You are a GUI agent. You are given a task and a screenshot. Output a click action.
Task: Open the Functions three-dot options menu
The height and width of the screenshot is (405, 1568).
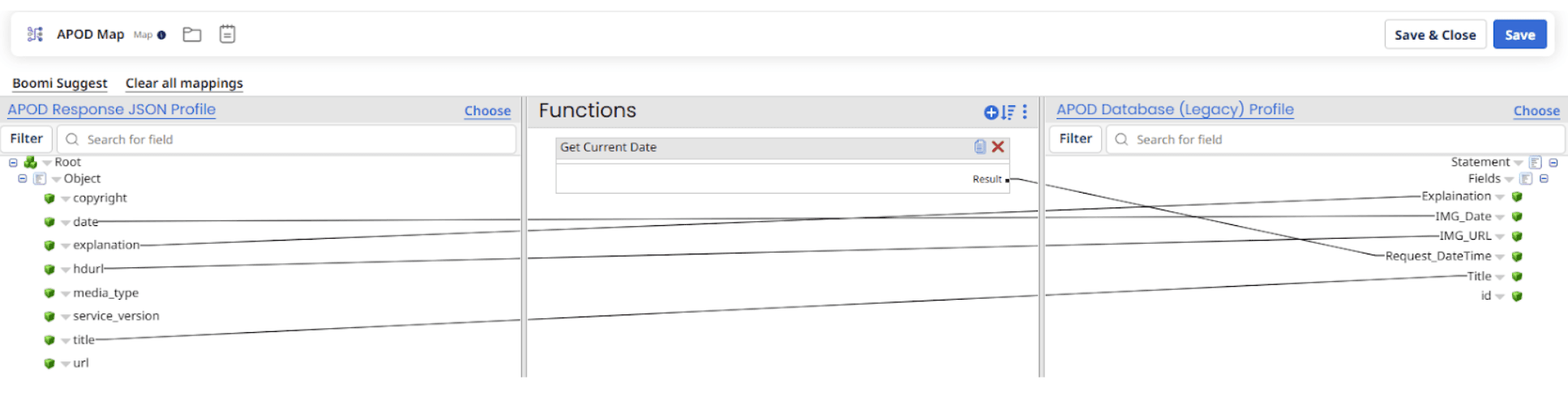[x=1025, y=112]
